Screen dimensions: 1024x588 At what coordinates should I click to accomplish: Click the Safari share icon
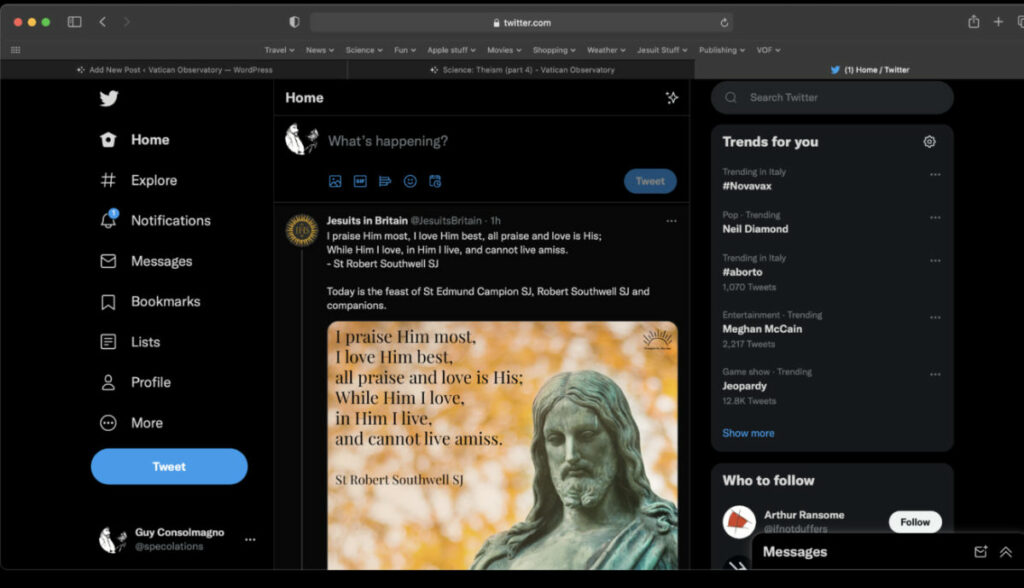click(974, 22)
